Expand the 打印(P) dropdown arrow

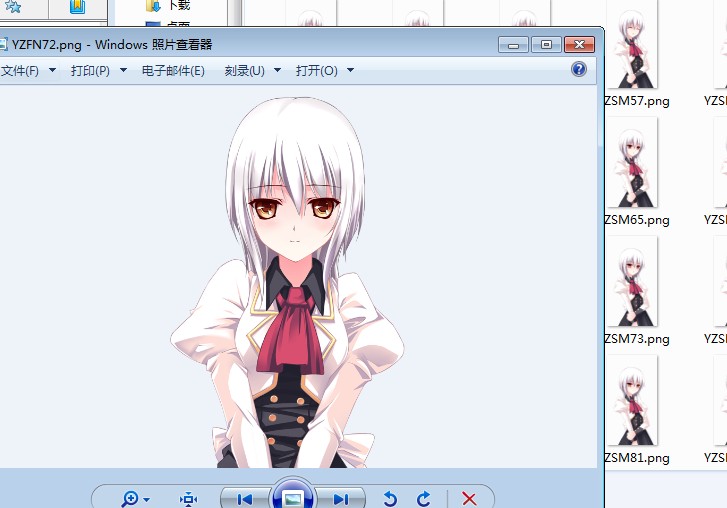tap(123, 70)
